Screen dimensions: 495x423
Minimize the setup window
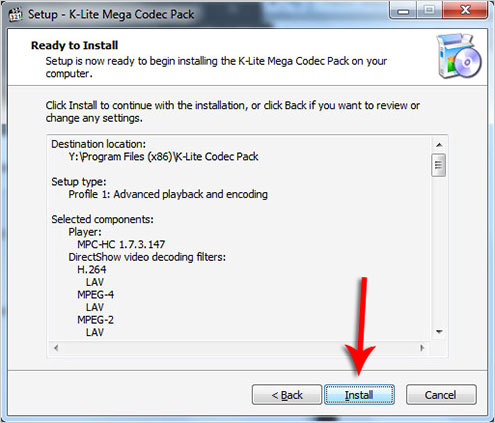pyautogui.click(x=403, y=12)
